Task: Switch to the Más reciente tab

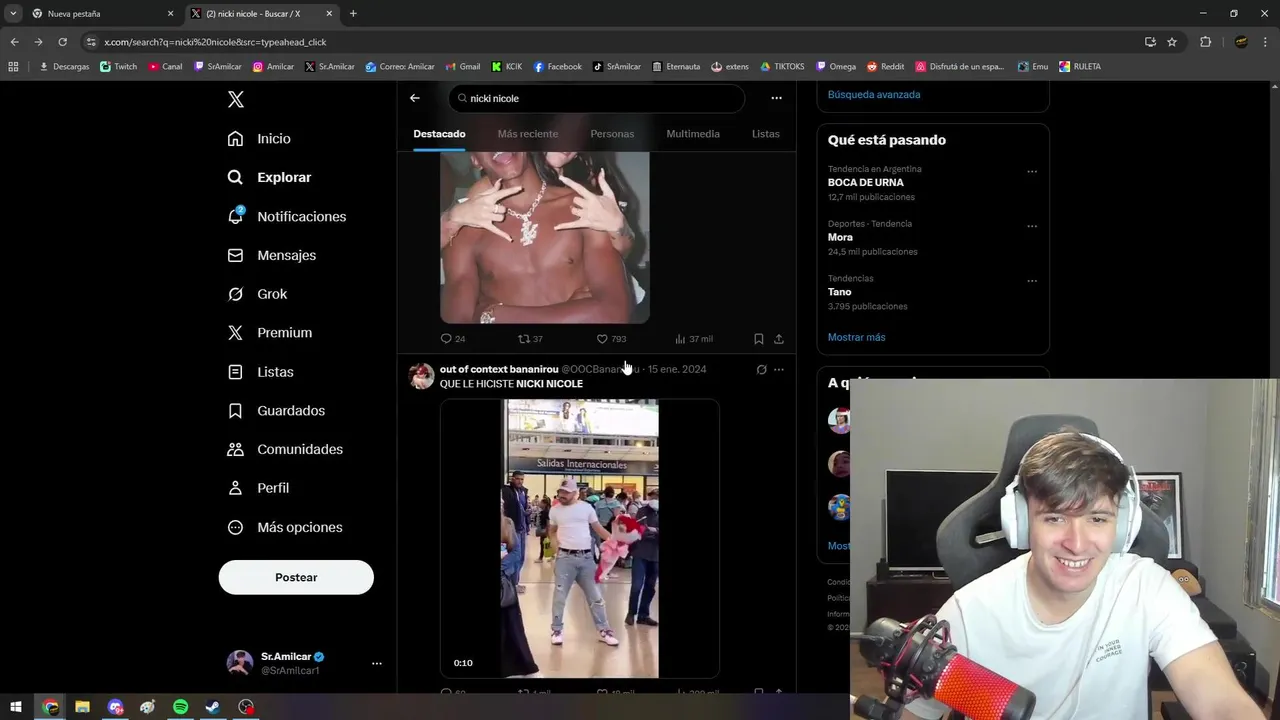Action: click(528, 134)
